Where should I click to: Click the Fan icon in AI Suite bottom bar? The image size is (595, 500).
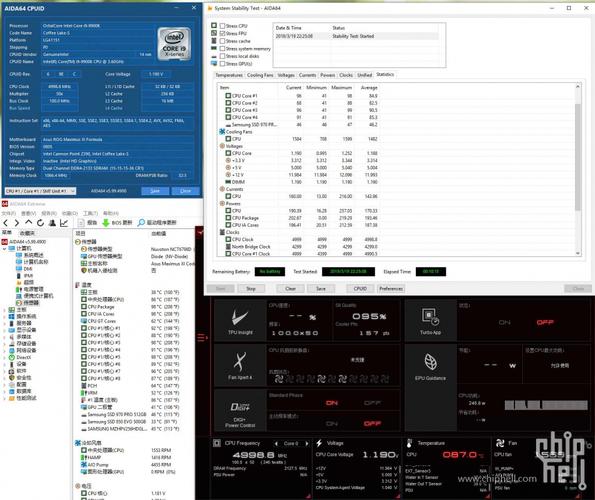click(x=500, y=443)
